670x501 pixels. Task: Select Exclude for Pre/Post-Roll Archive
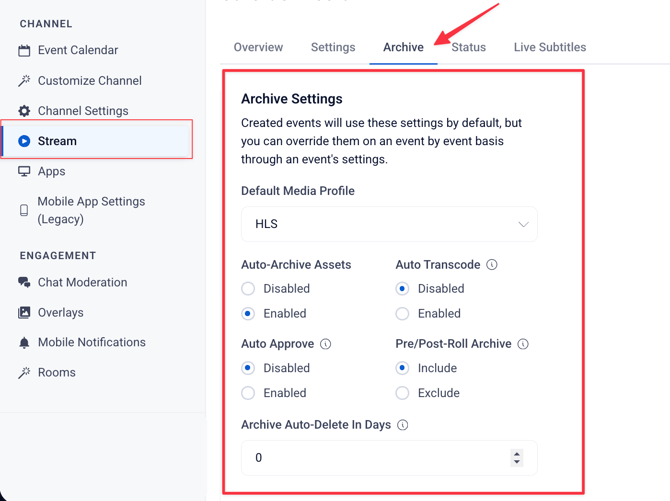click(402, 393)
